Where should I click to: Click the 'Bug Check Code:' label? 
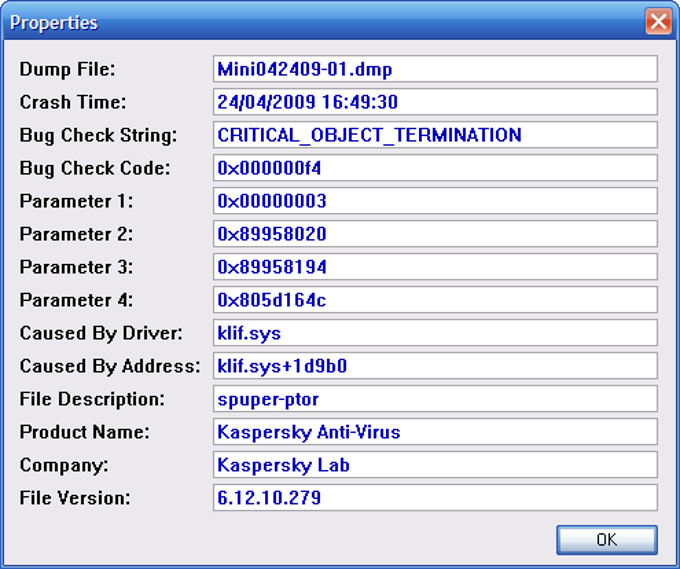pos(95,168)
